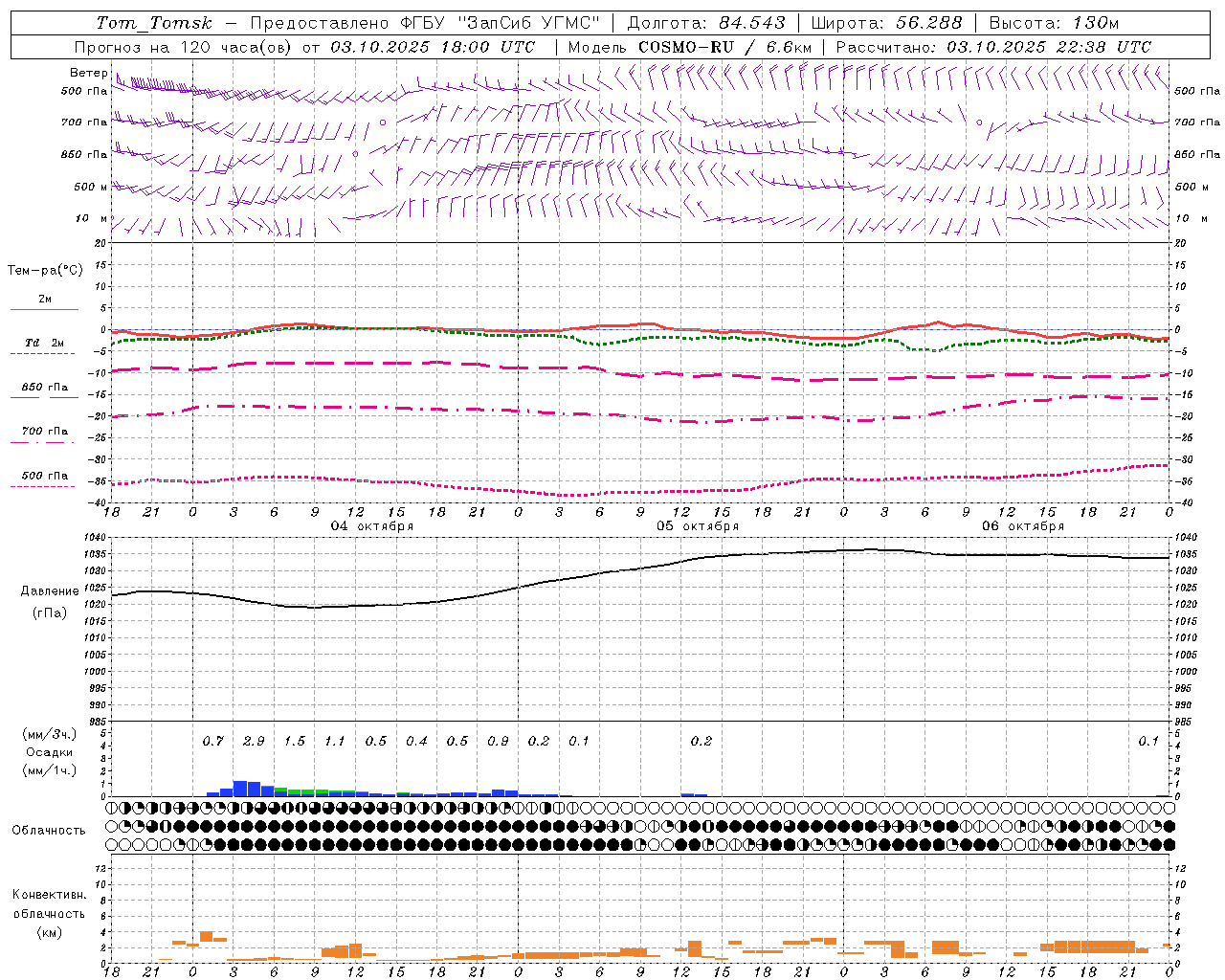Click the red line sample under 2м legend
This screenshot has width=1225, height=980.
[44, 309]
